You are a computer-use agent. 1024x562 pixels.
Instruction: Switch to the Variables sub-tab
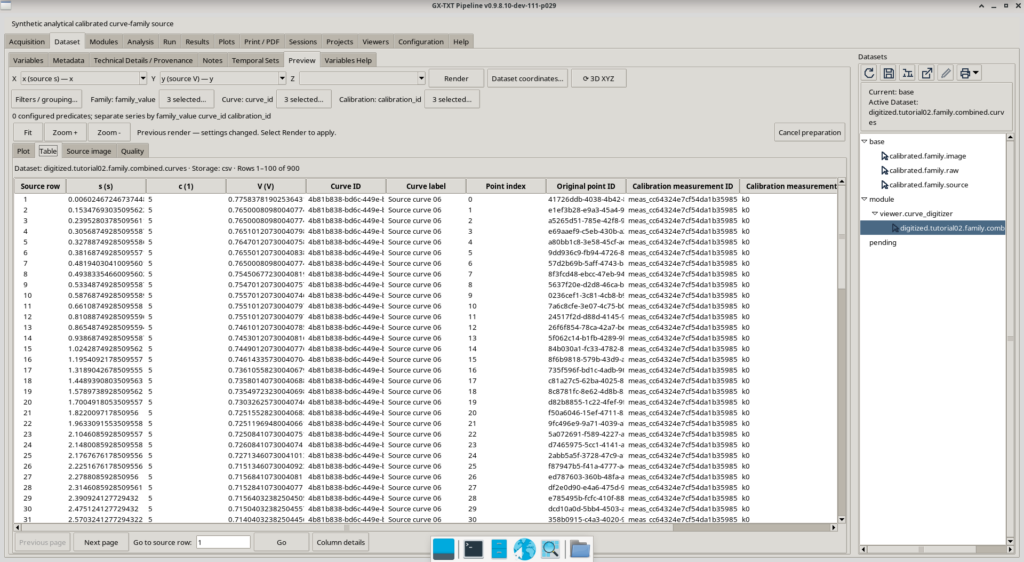28,60
